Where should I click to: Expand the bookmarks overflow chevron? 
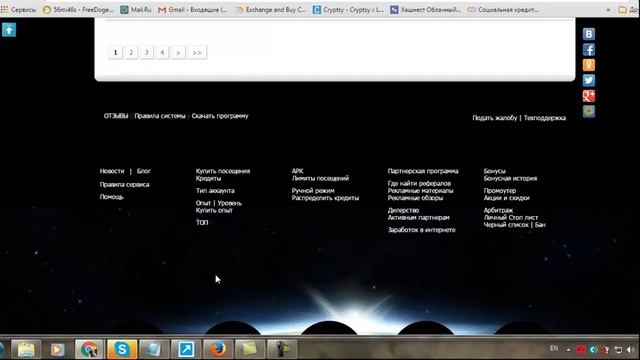point(609,9)
